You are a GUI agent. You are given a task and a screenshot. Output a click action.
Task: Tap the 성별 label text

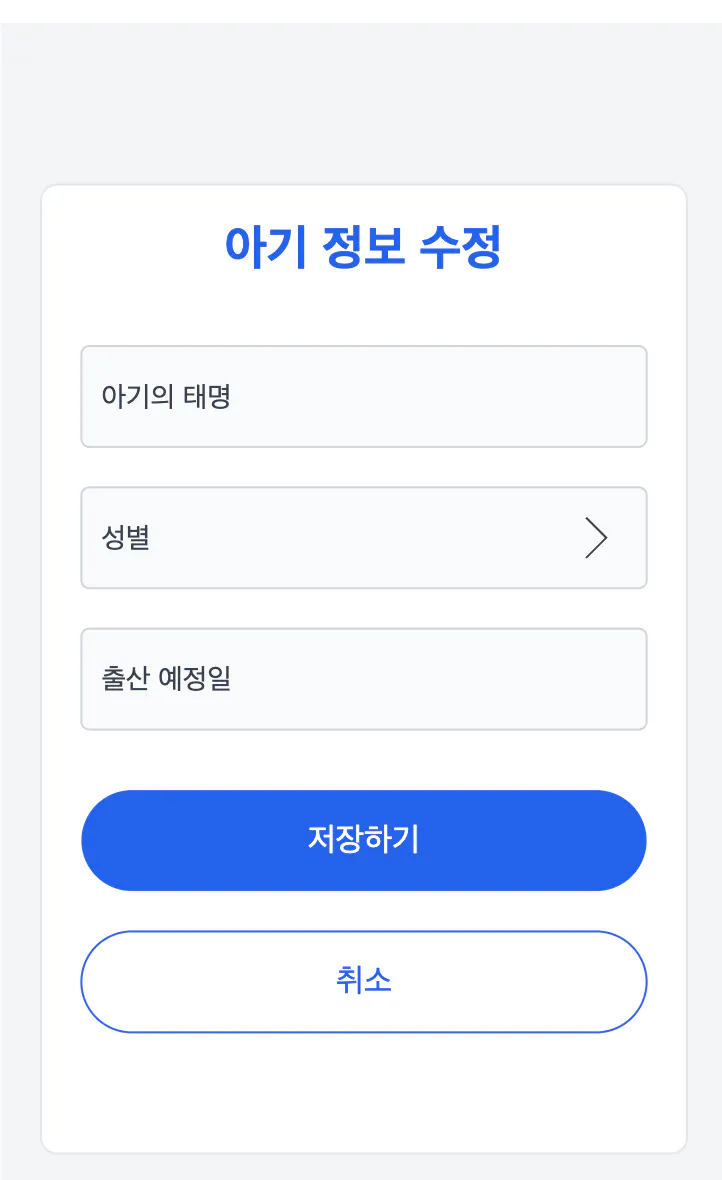click(x=126, y=537)
